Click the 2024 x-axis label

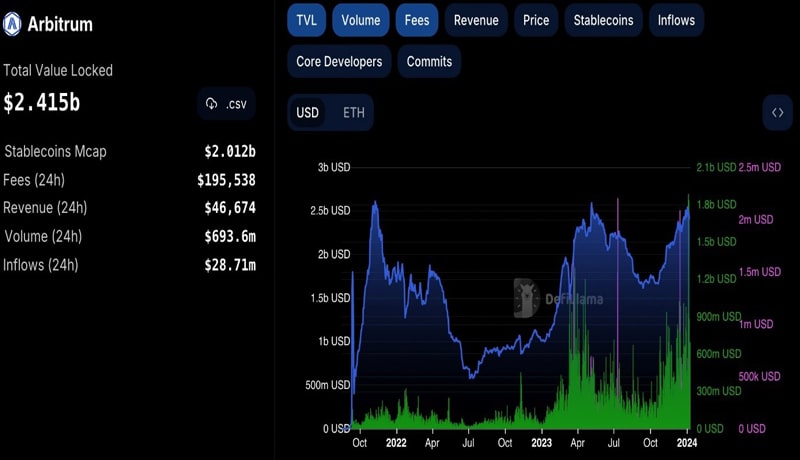click(x=687, y=443)
